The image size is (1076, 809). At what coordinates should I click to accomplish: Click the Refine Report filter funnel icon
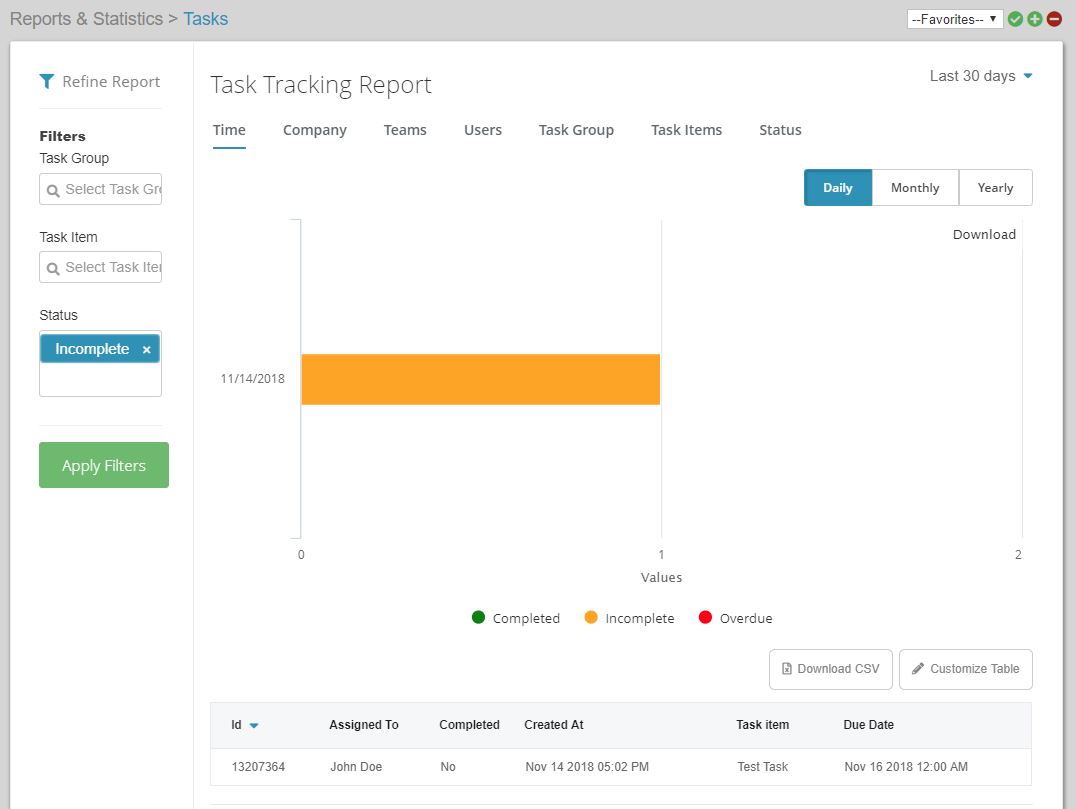(47, 81)
